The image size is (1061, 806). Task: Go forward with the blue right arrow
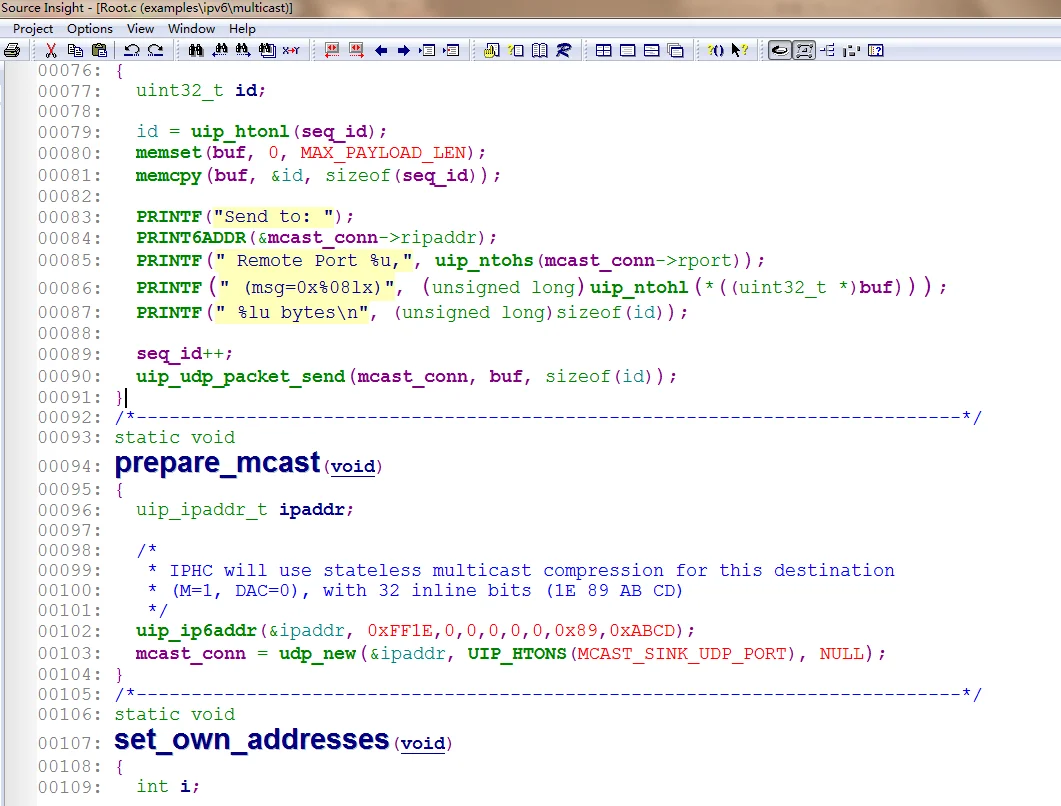(404, 50)
